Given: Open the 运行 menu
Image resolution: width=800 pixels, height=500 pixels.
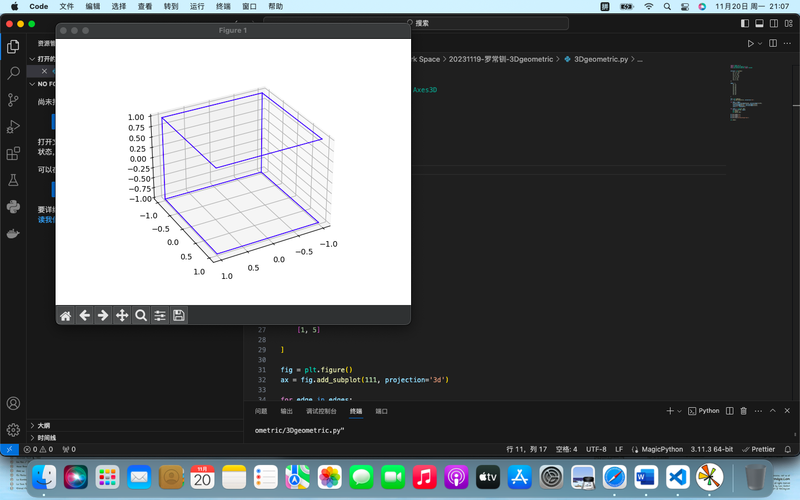Looking at the screenshot, I should (x=197, y=6).
